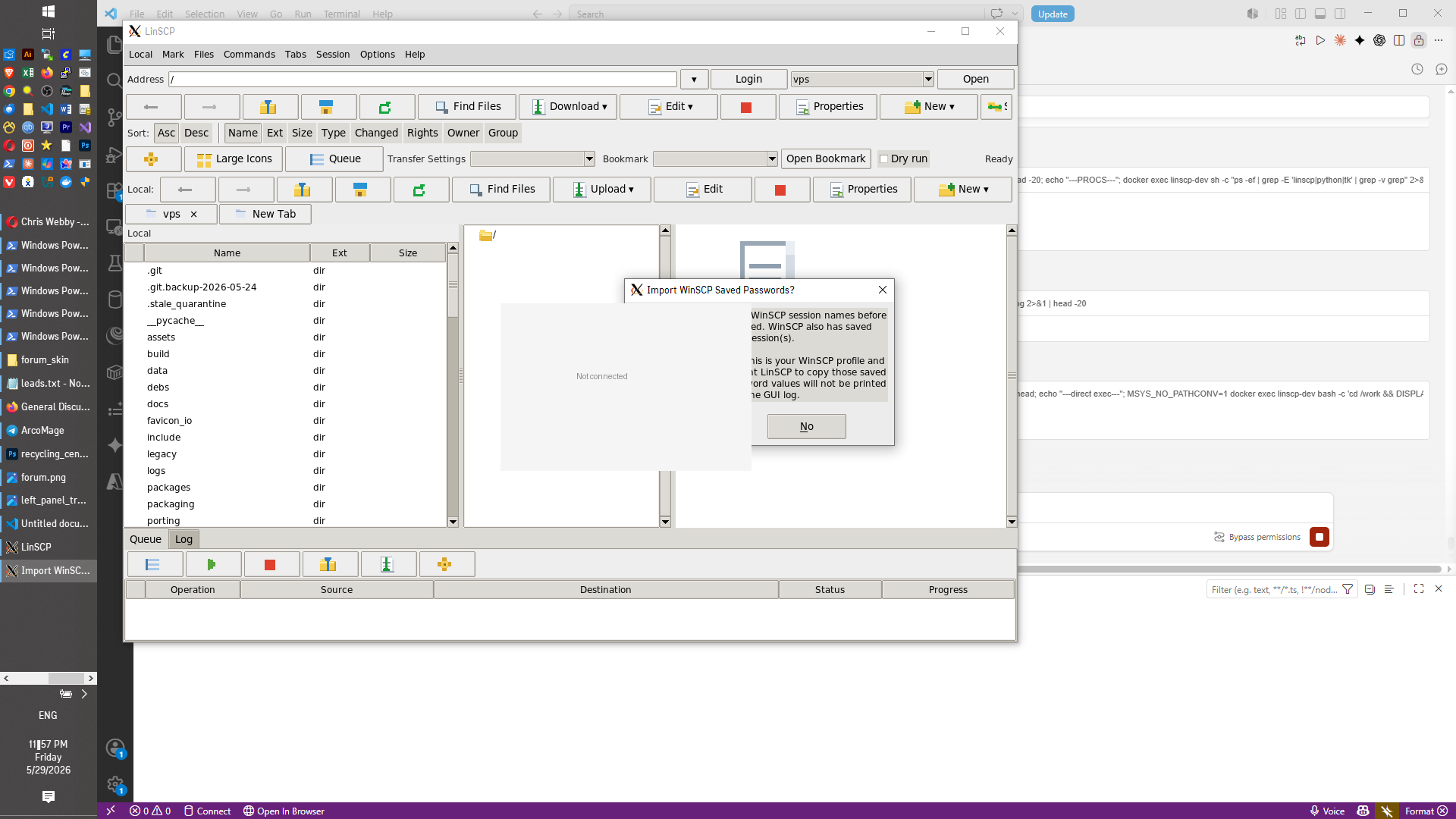The image size is (1456, 819).
Task: Open forum_skin item in taskbar
Action: tap(49, 360)
